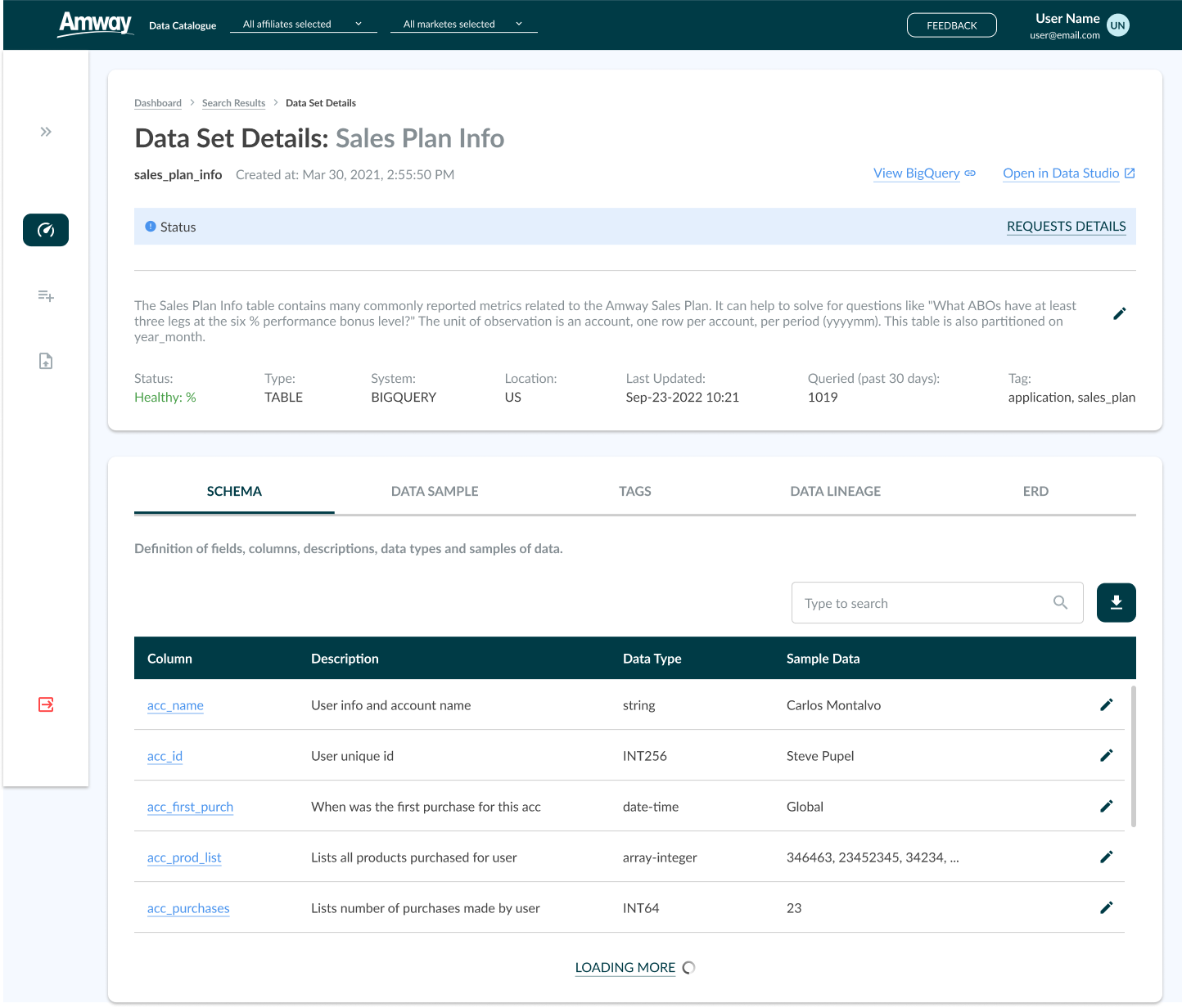Switch to the SCHEMA tab
This screenshot has height=1008, width=1182.
click(x=234, y=491)
